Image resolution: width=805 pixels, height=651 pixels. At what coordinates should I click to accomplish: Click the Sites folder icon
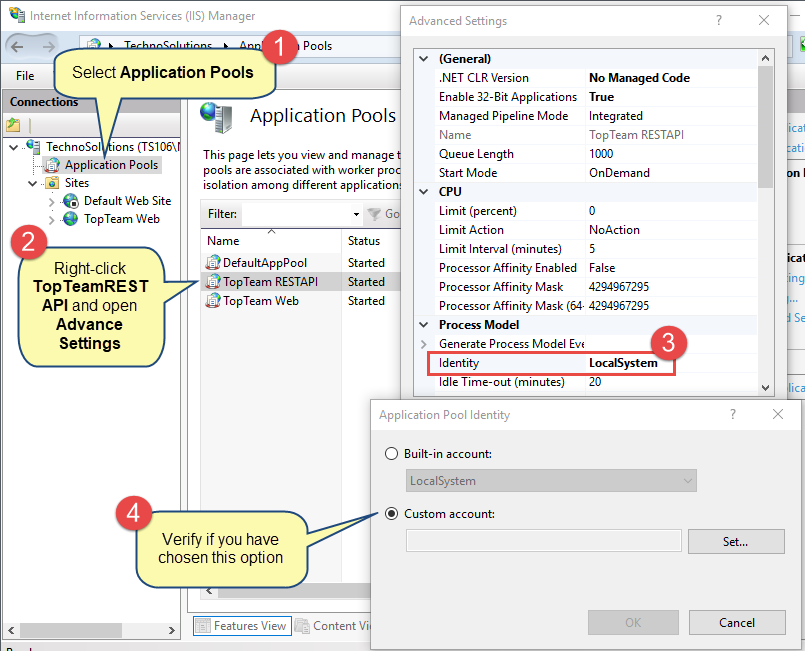pos(52,183)
